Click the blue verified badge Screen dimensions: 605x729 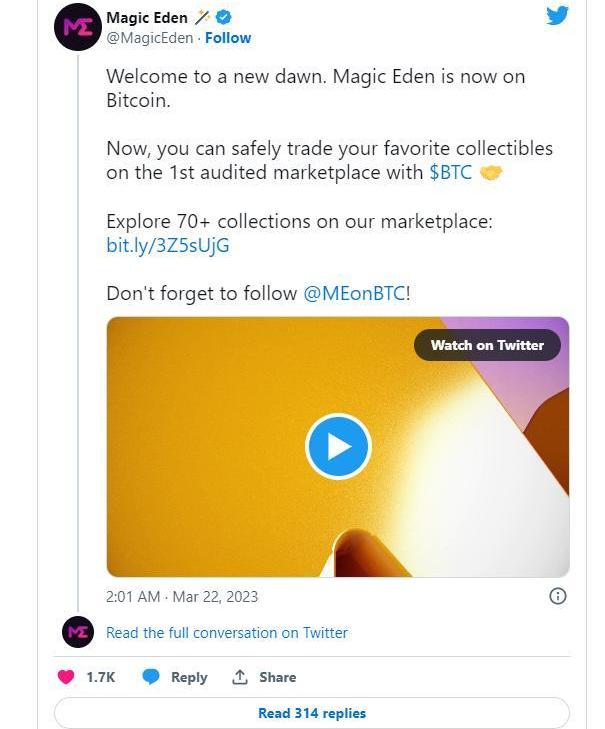pyautogui.click(x=226, y=17)
